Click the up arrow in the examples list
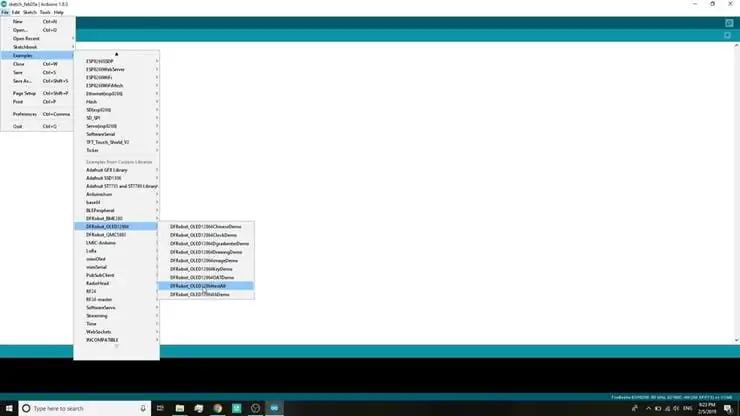Viewport: 740px width, 416px height. pos(117,54)
